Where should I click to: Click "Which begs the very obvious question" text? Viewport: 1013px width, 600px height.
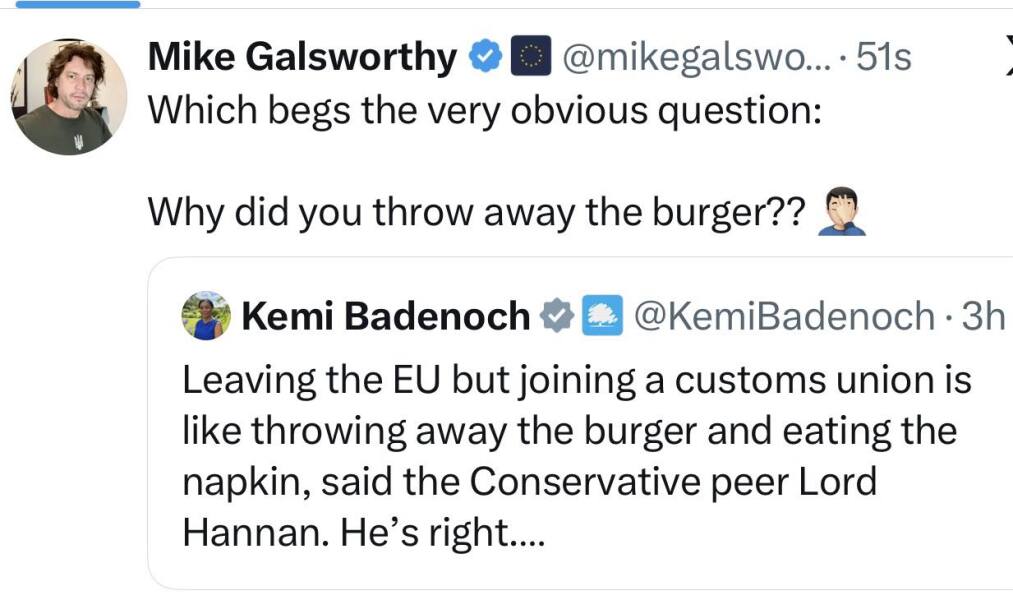pyautogui.click(x=484, y=108)
